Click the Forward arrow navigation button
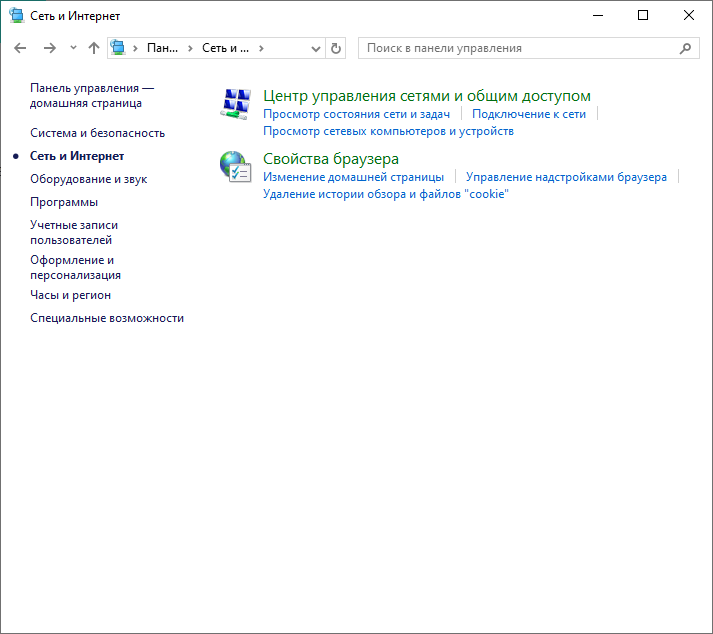This screenshot has width=713, height=634. coord(50,48)
